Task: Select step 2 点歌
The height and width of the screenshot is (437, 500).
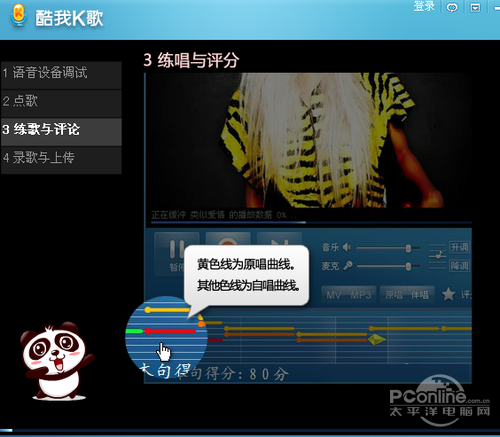Action: point(61,103)
